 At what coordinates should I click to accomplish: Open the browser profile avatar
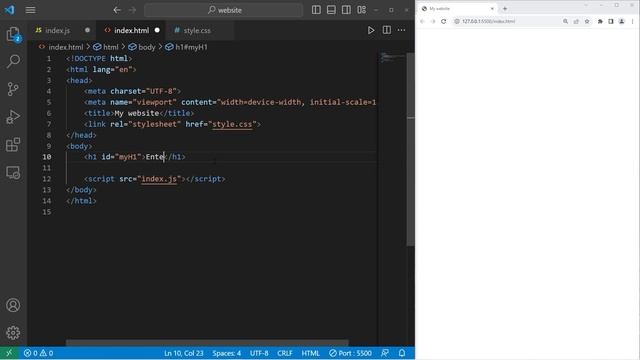[622, 21]
